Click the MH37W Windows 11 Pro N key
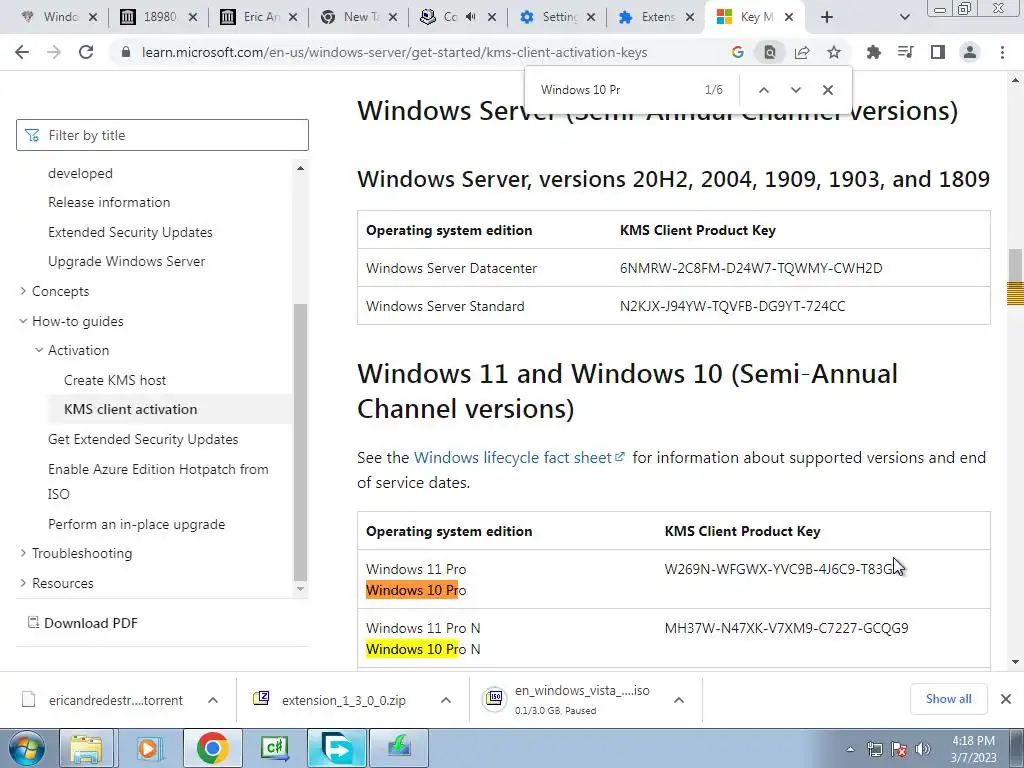Screen dimensions: 1024x768 click(786, 628)
